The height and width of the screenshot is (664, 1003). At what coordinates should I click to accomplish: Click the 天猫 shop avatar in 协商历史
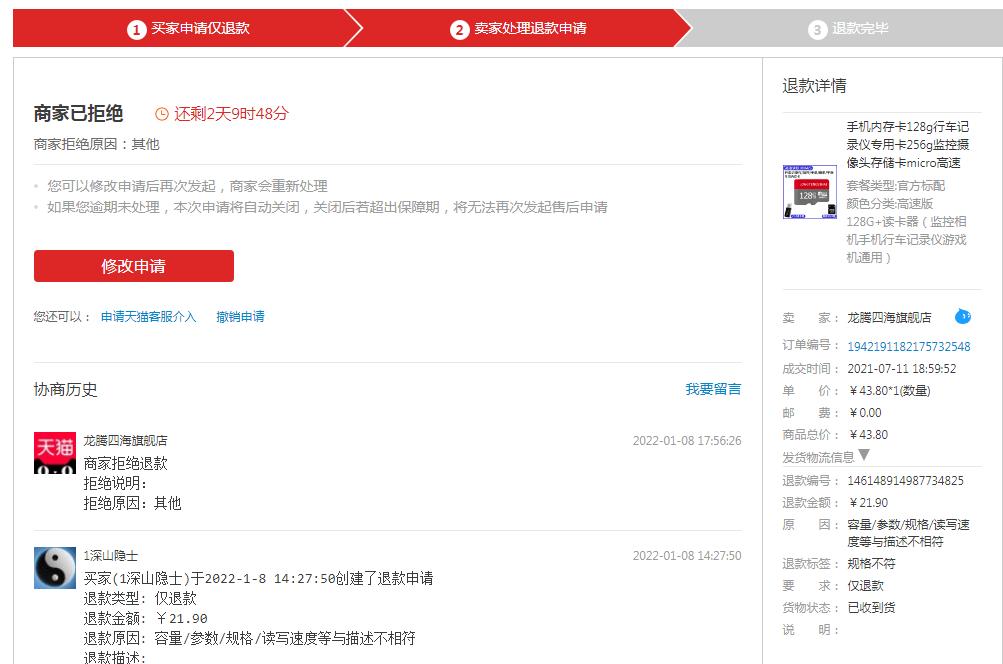pos(56,451)
